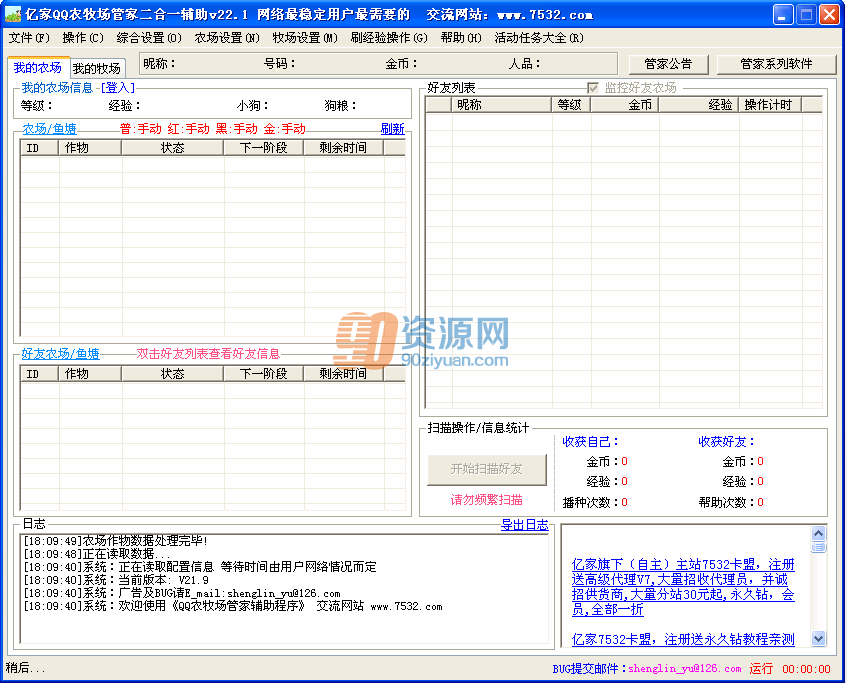Click the 刷新 refresh link

[x=393, y=129]
